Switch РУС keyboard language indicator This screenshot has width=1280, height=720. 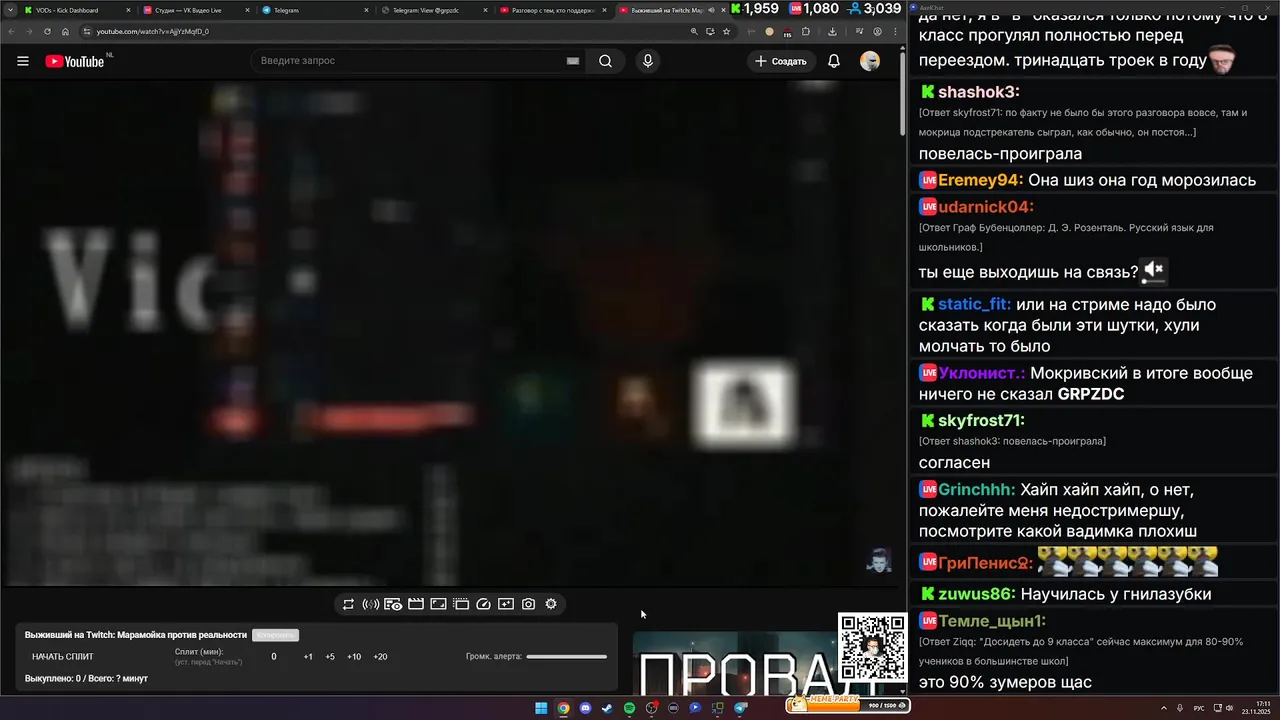click(x=1199, y=708)
